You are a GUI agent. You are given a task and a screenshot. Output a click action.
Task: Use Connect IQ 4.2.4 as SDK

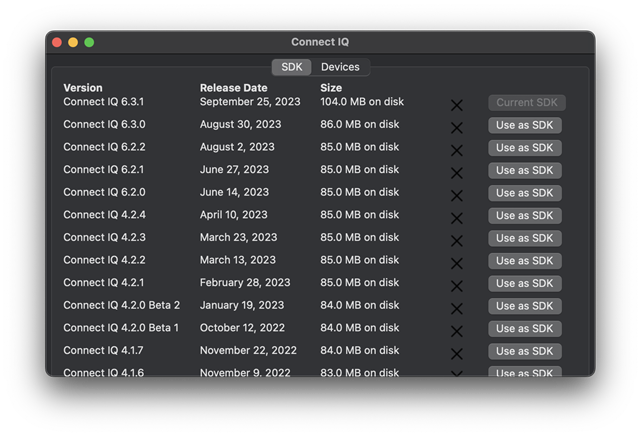coord(525,216)
